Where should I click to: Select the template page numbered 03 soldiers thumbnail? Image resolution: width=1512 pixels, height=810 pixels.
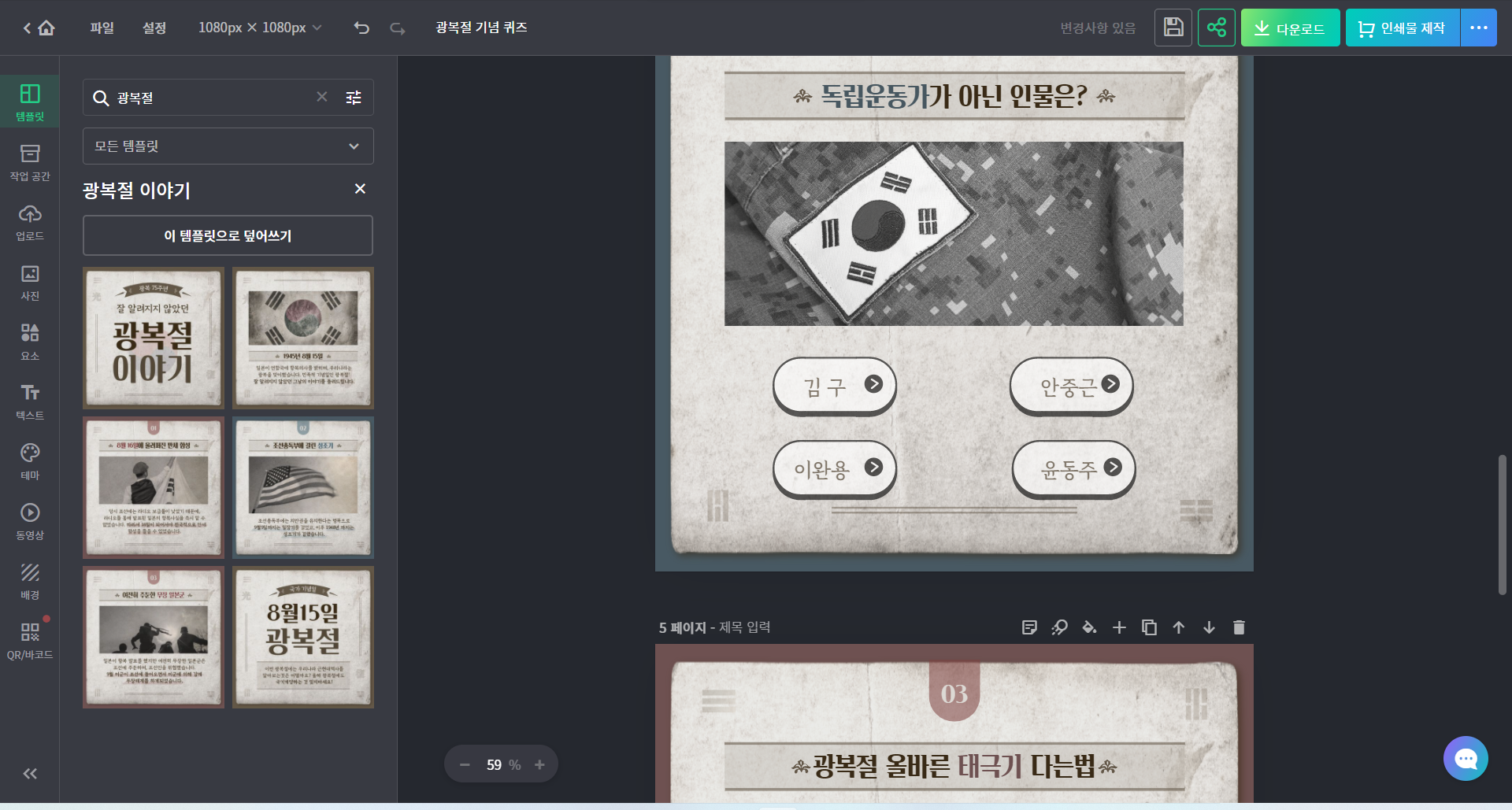pyautogui.click(x=154, y=637)
